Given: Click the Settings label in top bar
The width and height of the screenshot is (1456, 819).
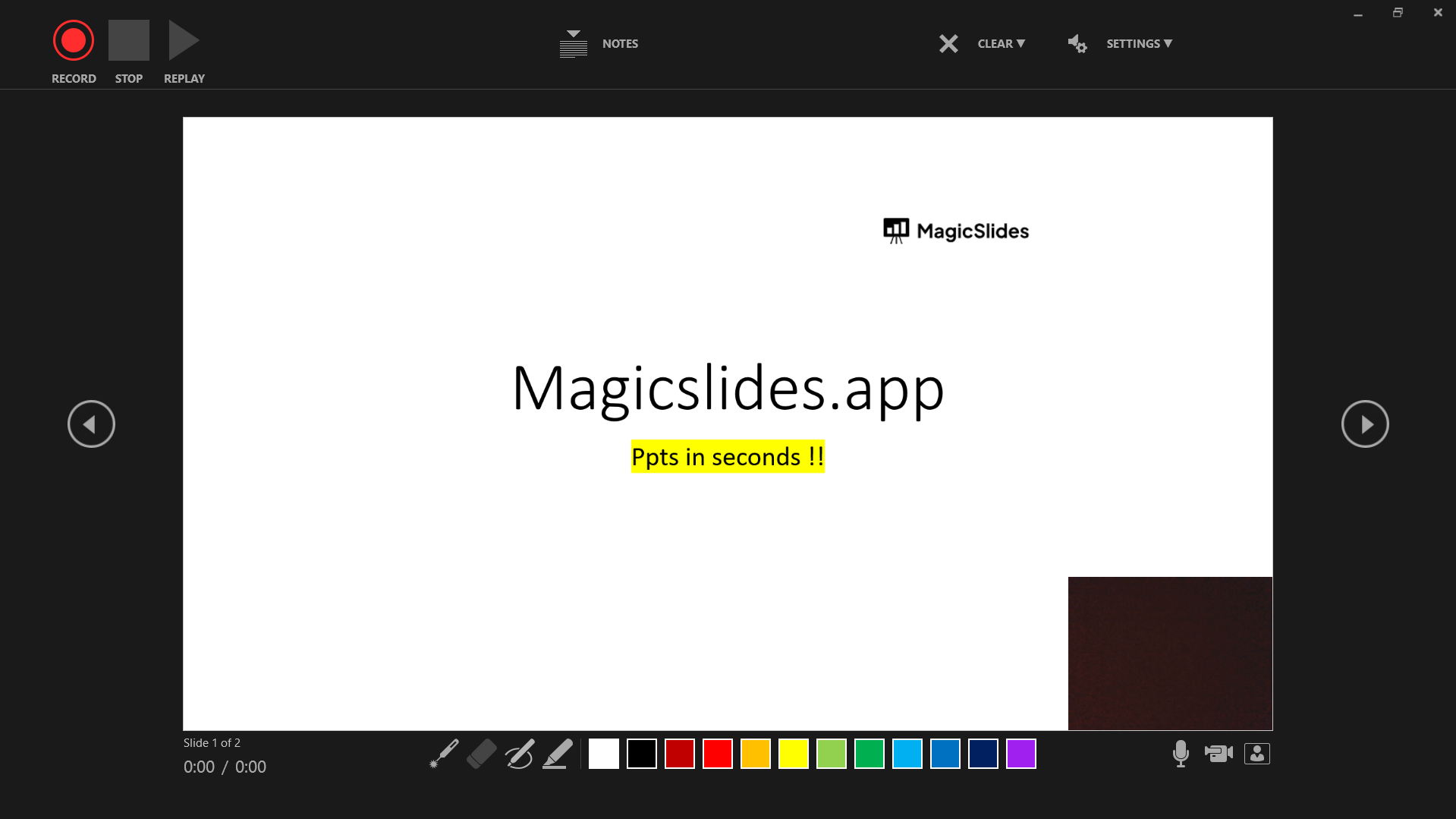Looking at the screenshot, I should pyautogui.click(x=1134, y=43).
